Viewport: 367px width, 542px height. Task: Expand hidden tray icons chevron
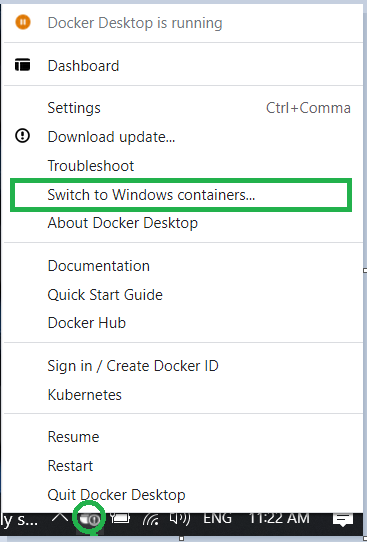(60, 517)
